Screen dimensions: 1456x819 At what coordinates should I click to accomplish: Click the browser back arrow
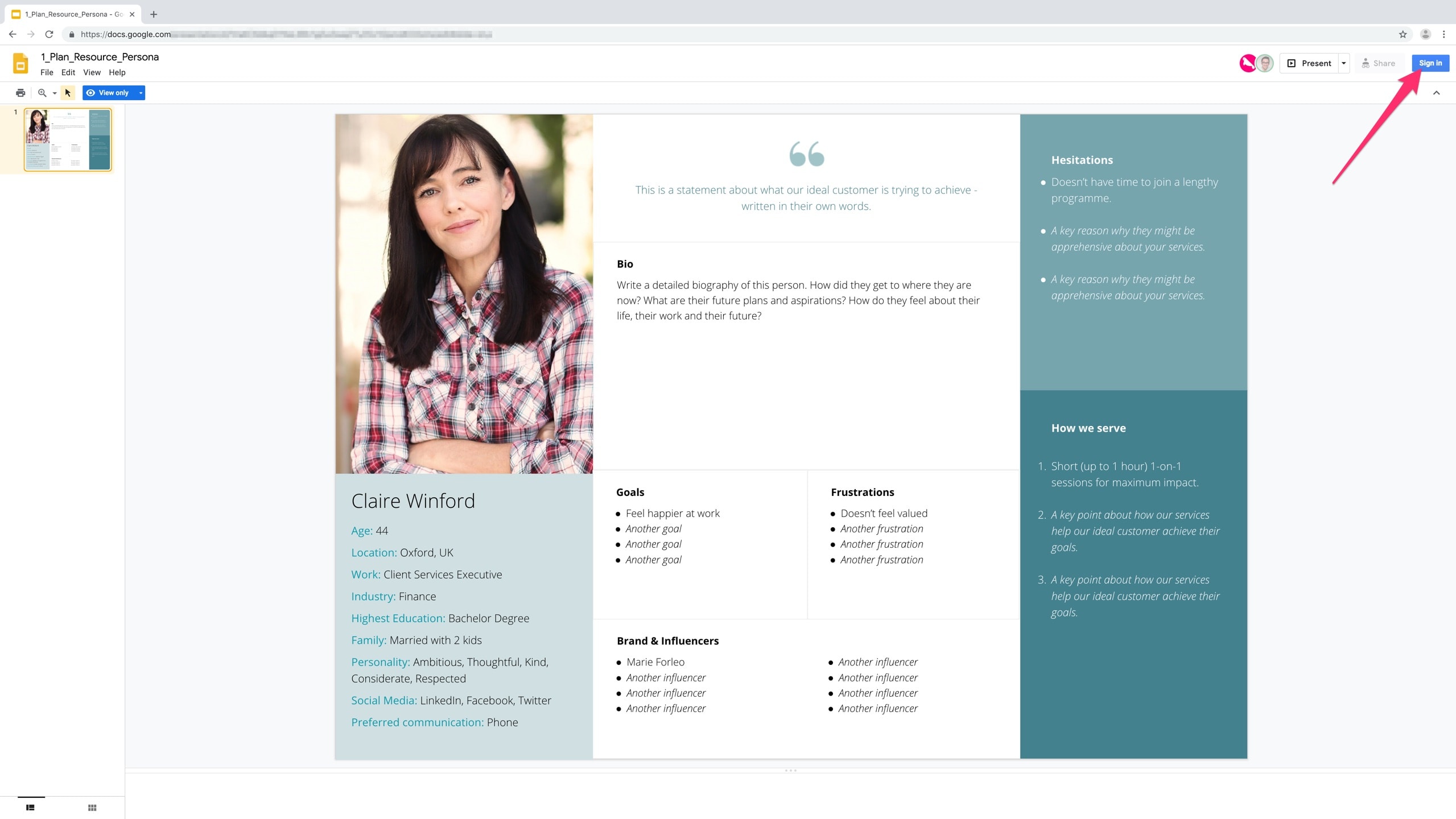click(13, 34)
